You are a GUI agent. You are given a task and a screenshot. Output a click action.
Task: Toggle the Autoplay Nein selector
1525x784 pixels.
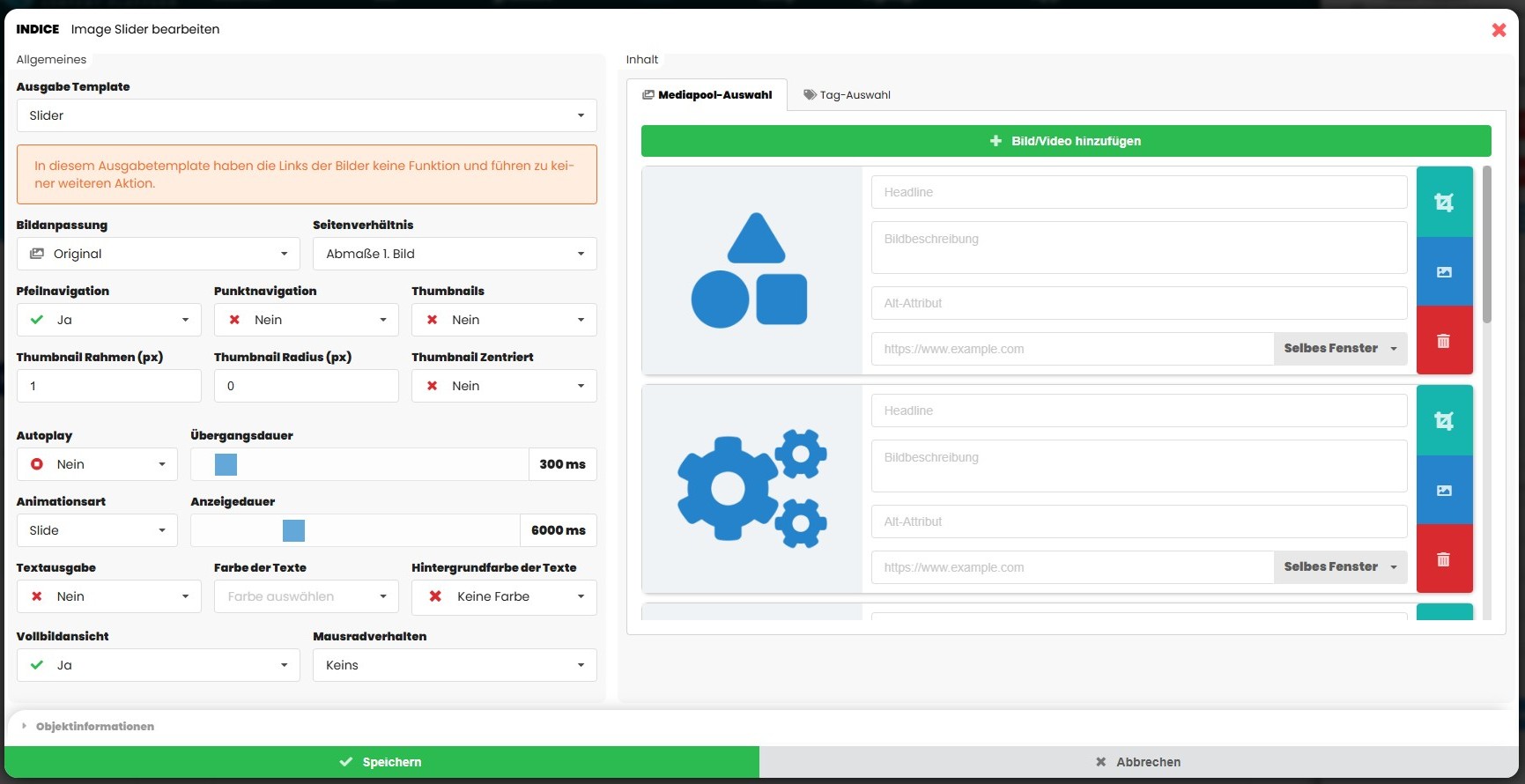pos(97,464)
